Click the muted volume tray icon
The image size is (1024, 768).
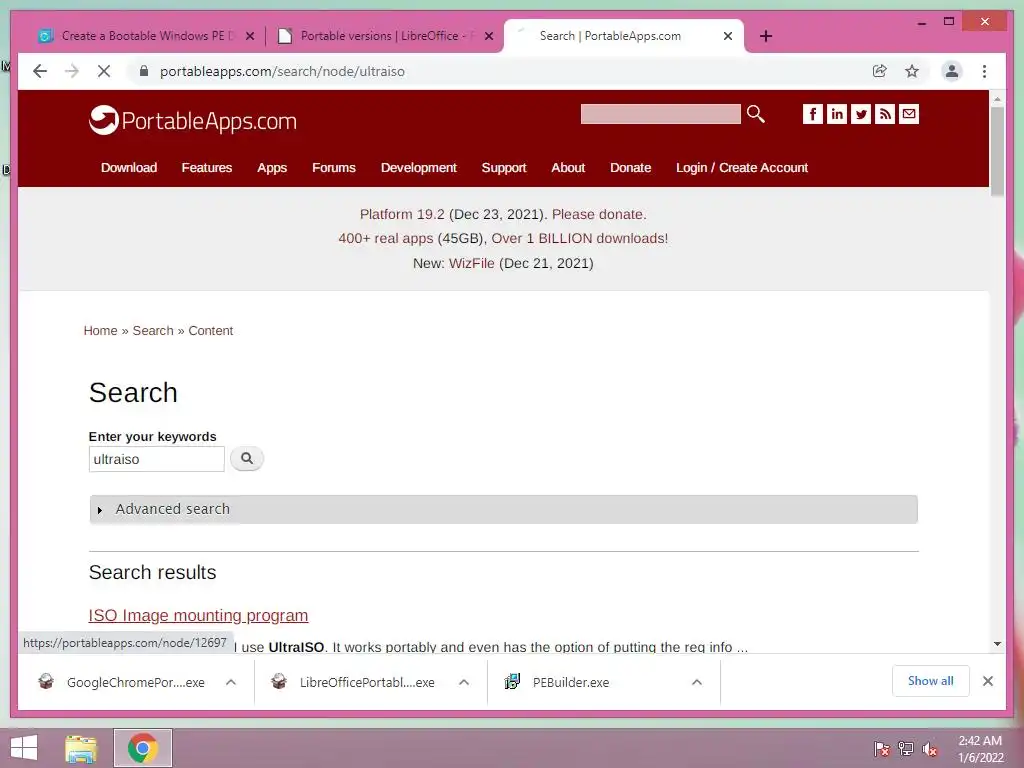pos(930,749)
